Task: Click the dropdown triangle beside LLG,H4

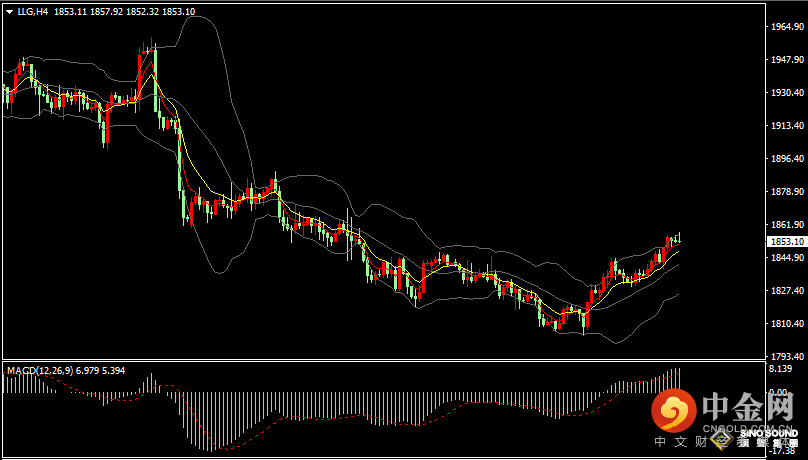Action: [x=9, y=11]
